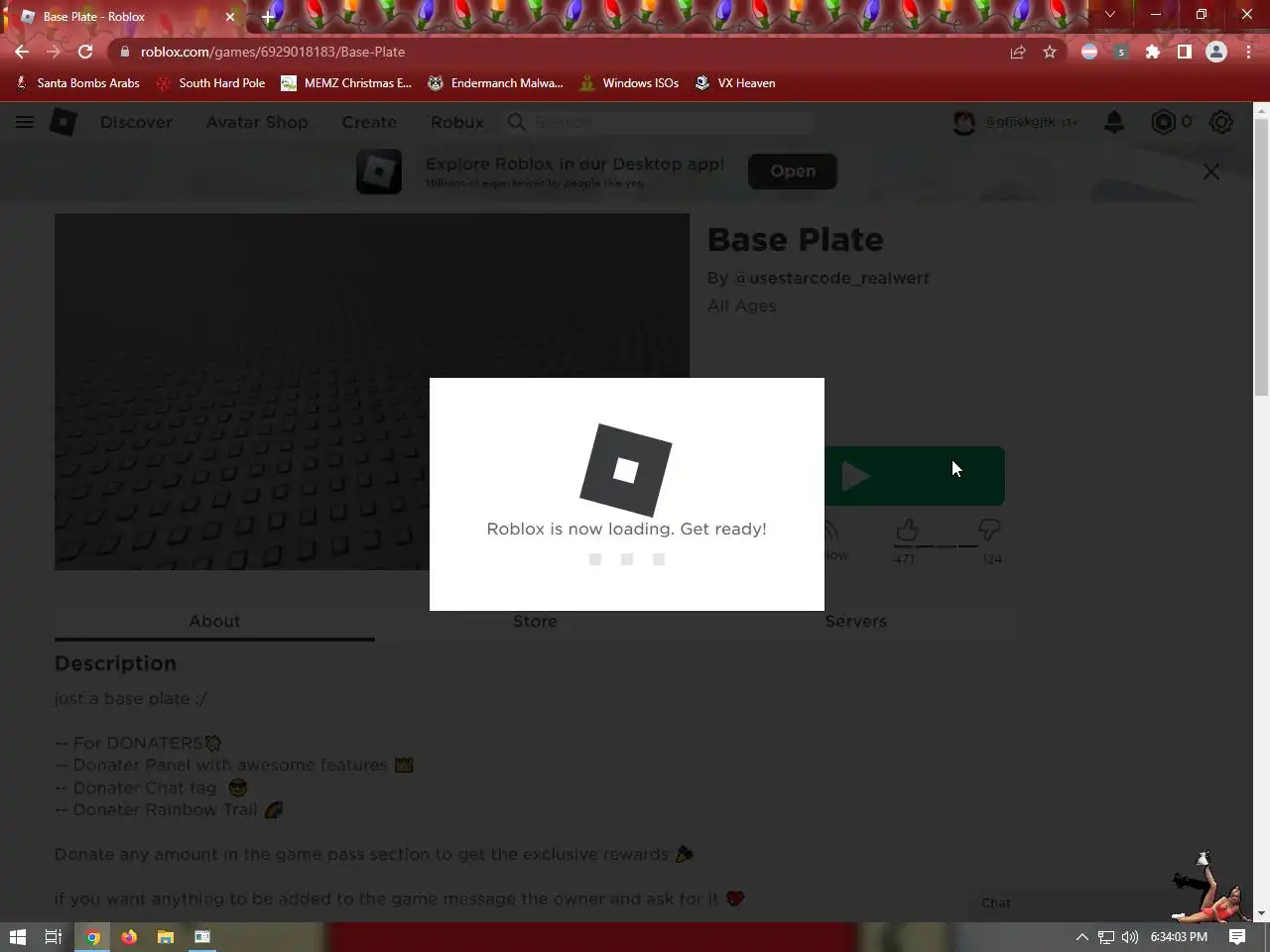Click Open for the desktop app
Viewport: 1270px width, 952px height.
tap(793, 171)
